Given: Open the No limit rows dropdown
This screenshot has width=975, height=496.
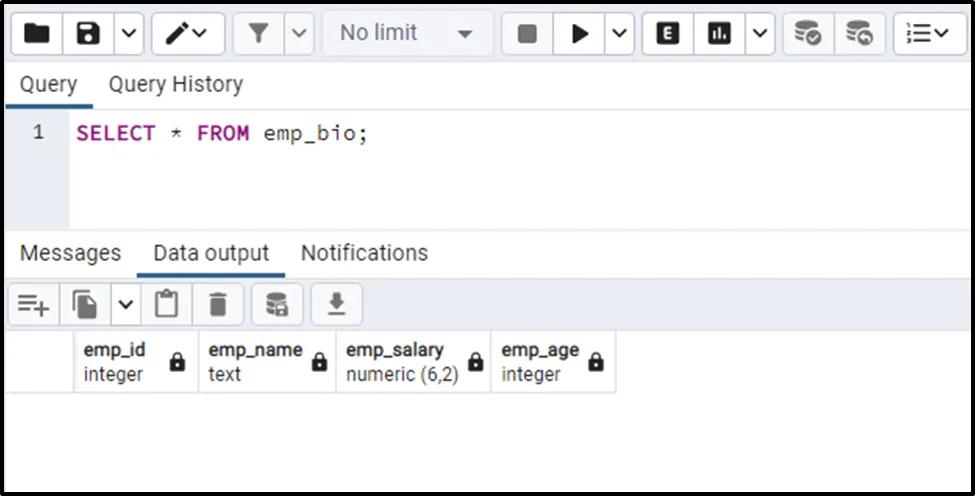Looking at the screenshot, I should tap(406, 34).
